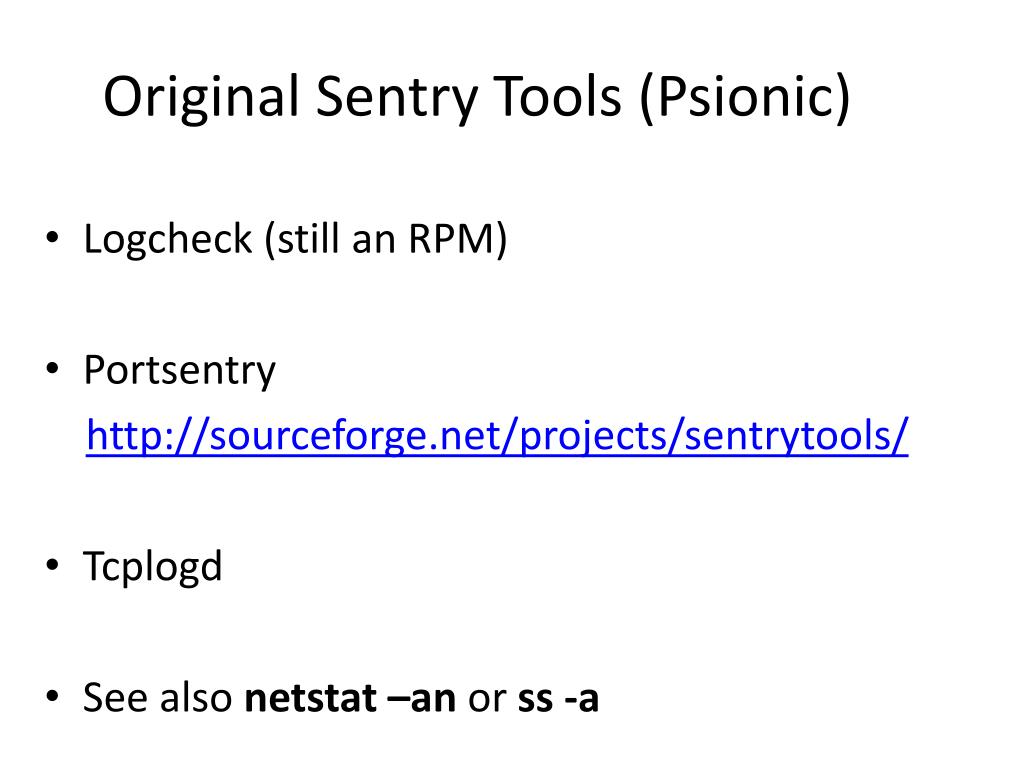Click '(still an' in the first bullet
This screenshot has width=1024, height=768.
(330, 240)
